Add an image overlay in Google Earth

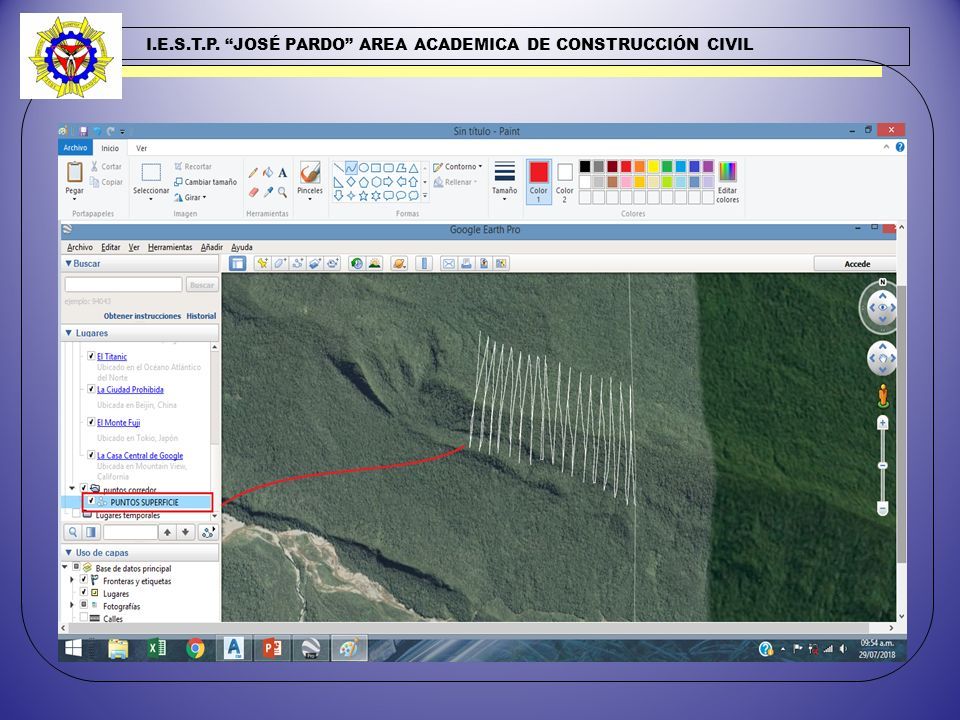tap(315, 263)
